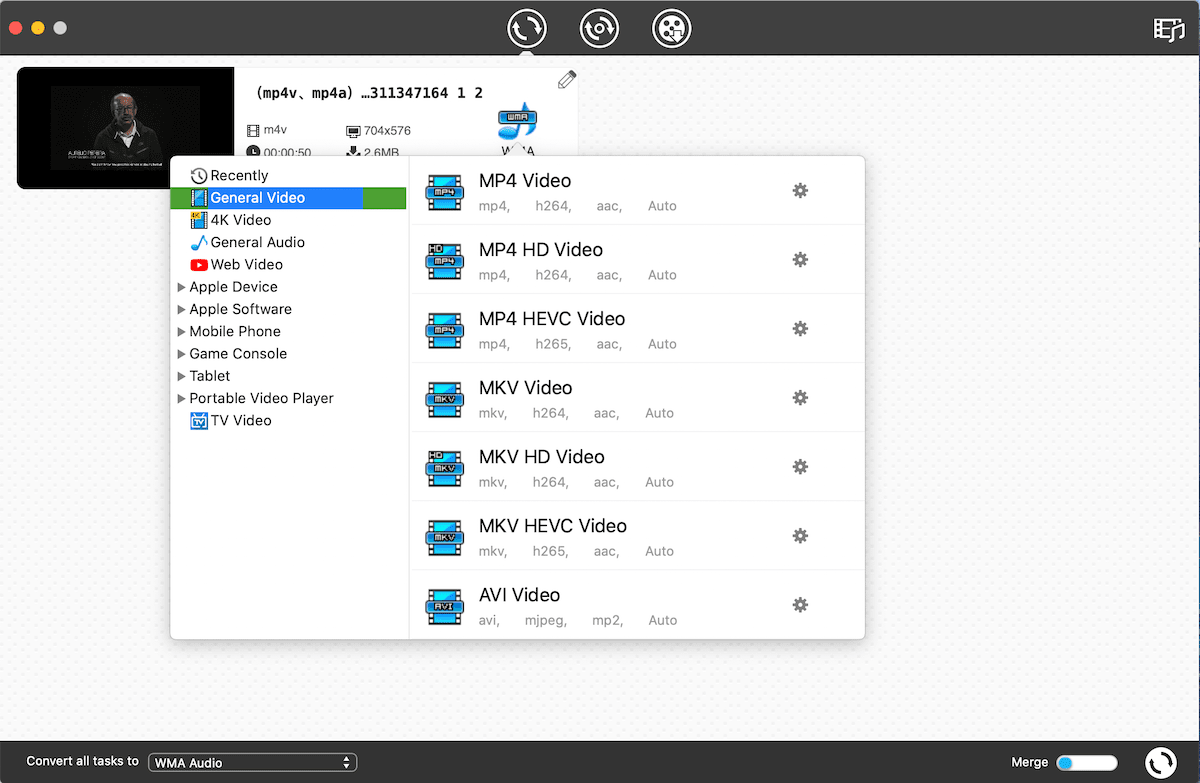The height and width of the screenshot is (783, 1200).
Task: Open the WMA Audio format dropdown
Action: 252,762
